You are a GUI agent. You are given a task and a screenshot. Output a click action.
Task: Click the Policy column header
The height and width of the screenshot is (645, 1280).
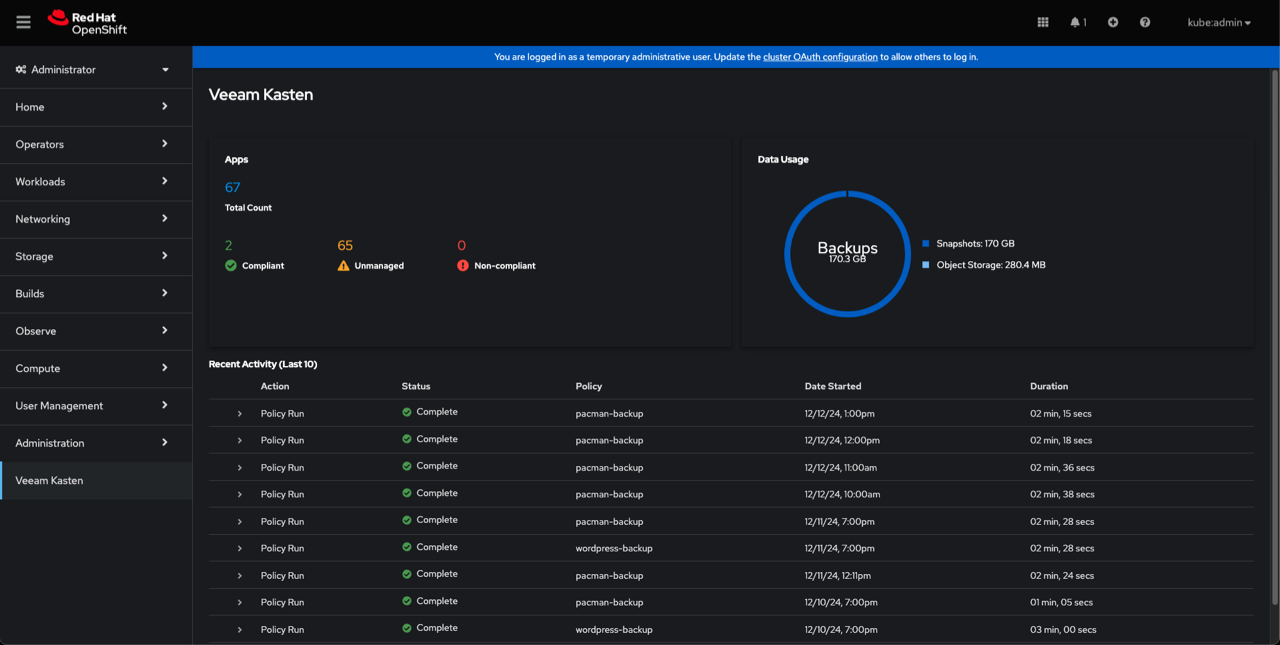(589, 386)
